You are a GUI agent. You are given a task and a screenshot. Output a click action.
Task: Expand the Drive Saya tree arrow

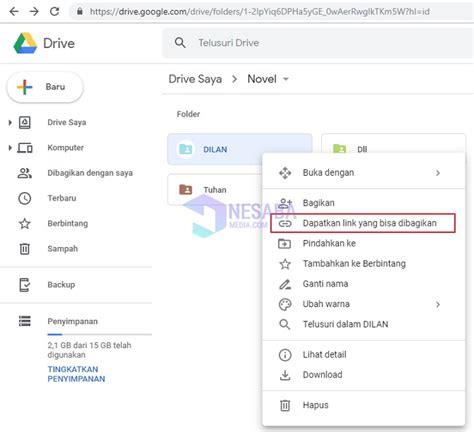click(10, 123)
